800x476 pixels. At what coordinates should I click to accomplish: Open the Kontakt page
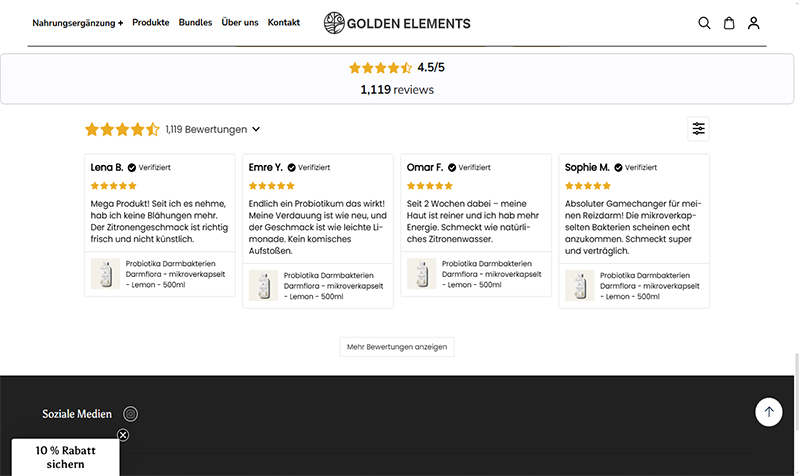click(x=284, y=22)
